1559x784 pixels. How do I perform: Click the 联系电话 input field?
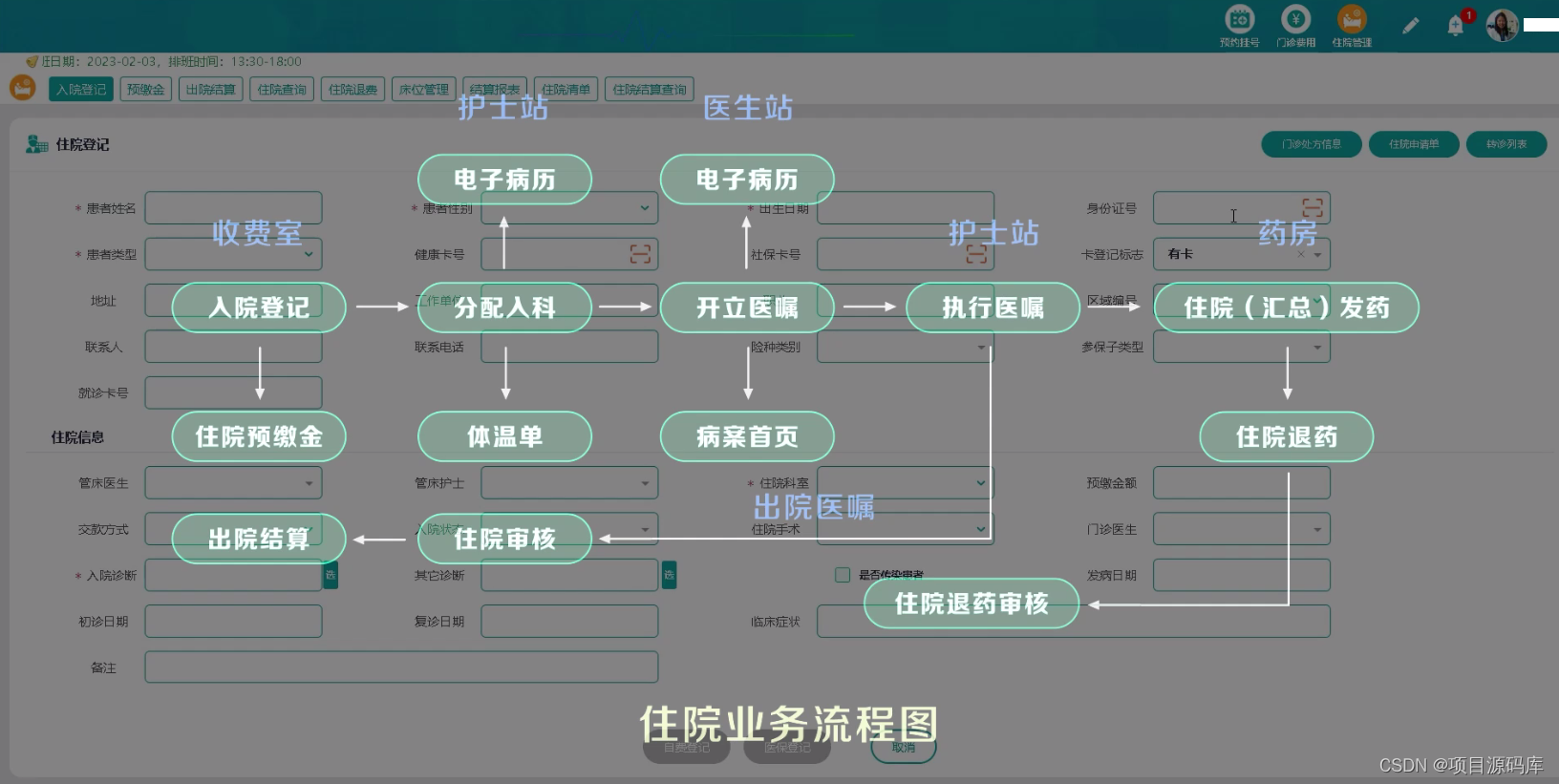569,347
